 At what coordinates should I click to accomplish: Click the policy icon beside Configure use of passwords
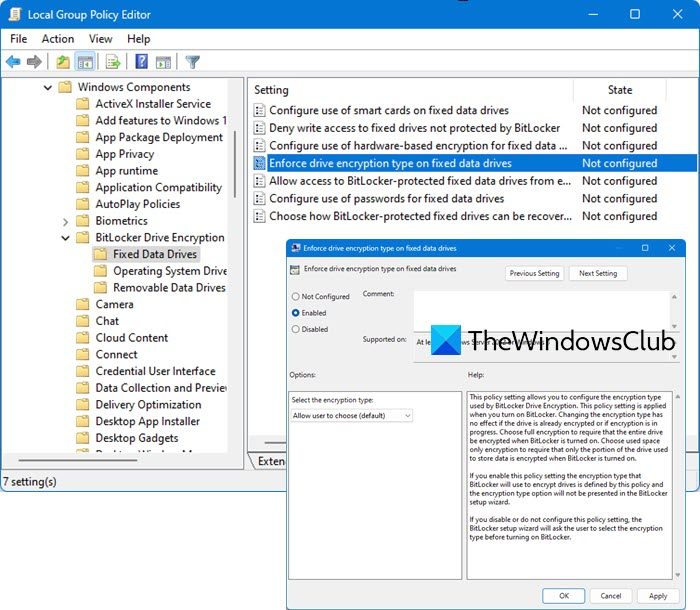[259, 199]
